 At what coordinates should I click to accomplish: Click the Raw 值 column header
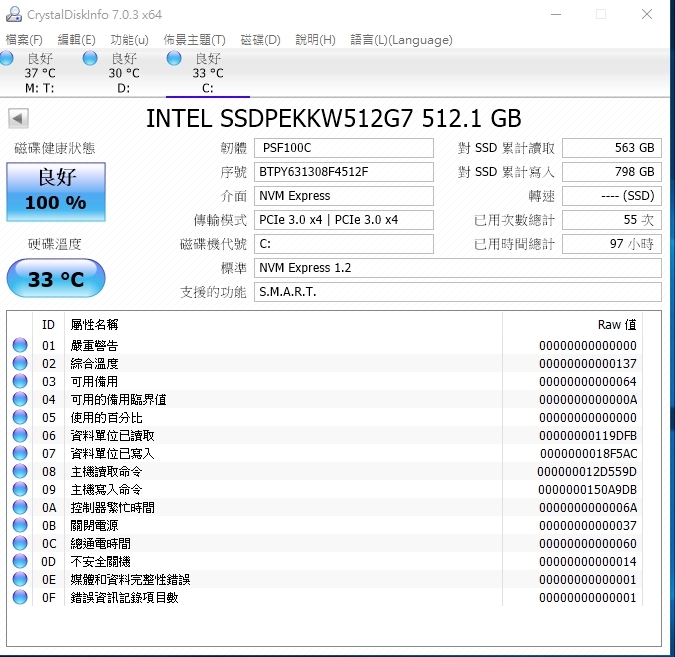(572, 325)
